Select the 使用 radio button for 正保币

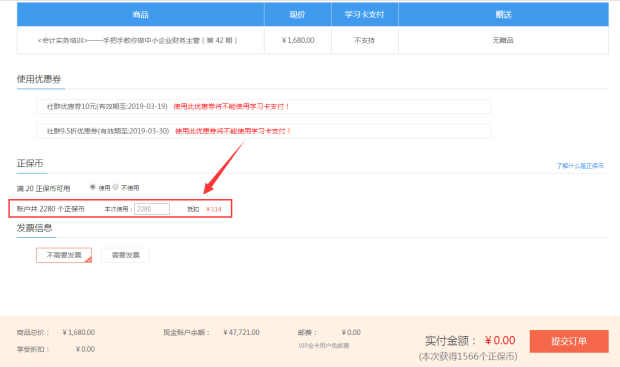[x=93, y=187]
